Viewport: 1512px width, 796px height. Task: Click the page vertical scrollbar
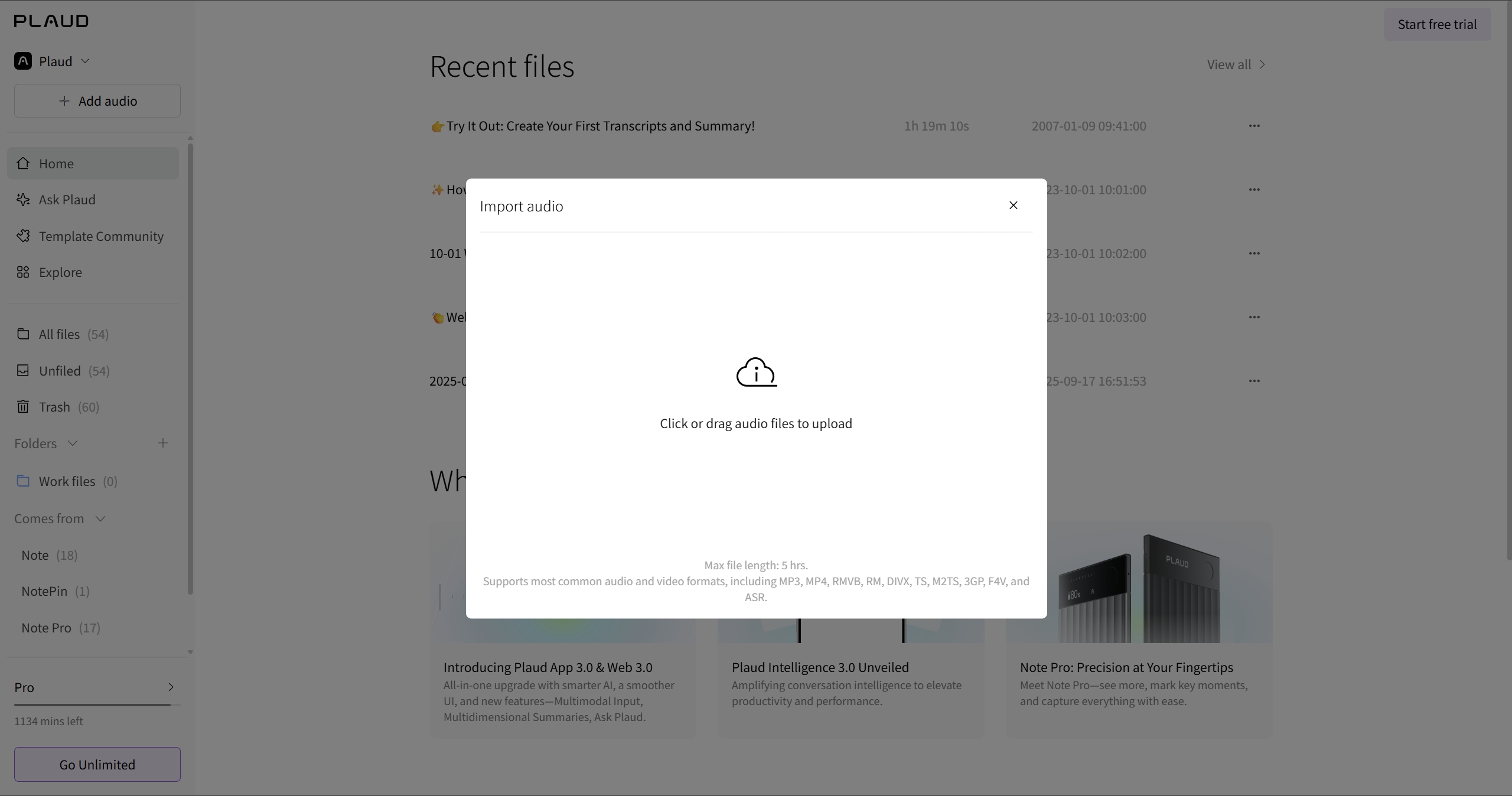[1509, 280]
